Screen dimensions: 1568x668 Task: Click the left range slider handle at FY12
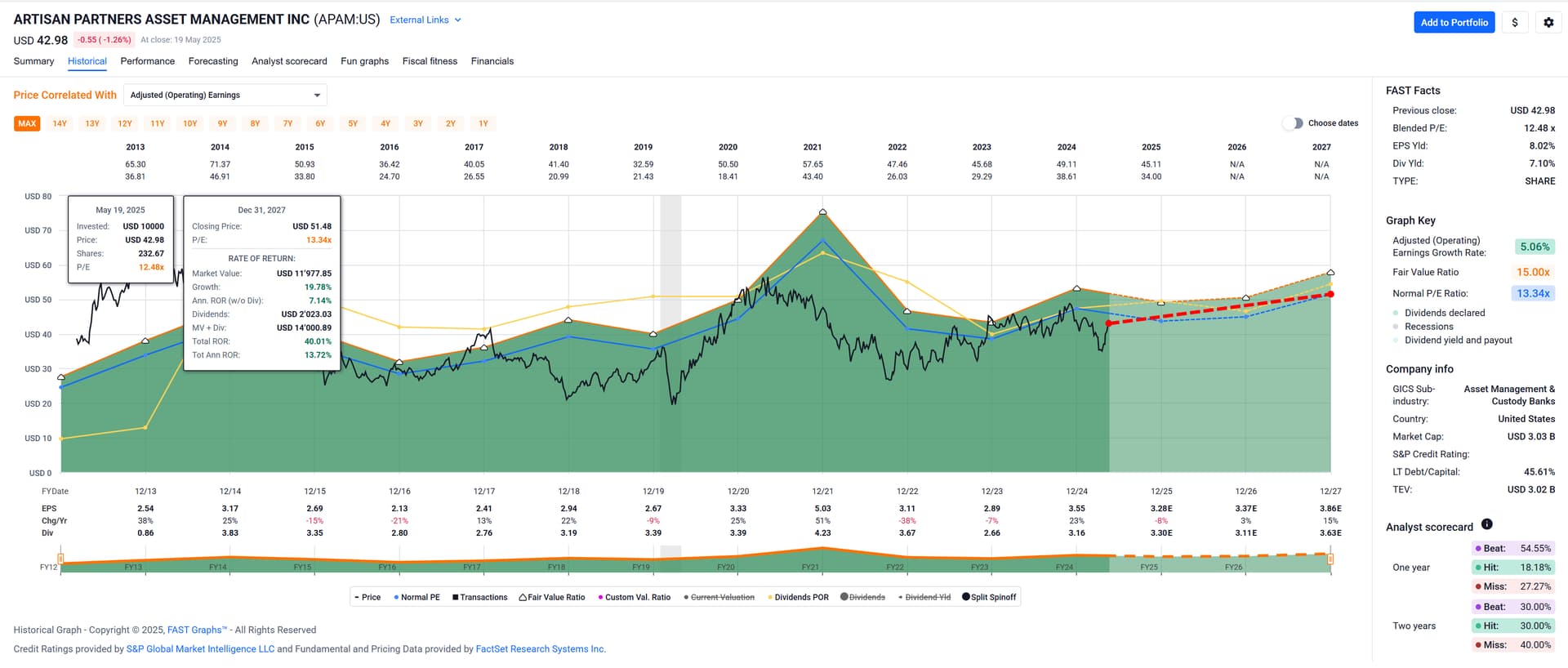pos(60,559)
